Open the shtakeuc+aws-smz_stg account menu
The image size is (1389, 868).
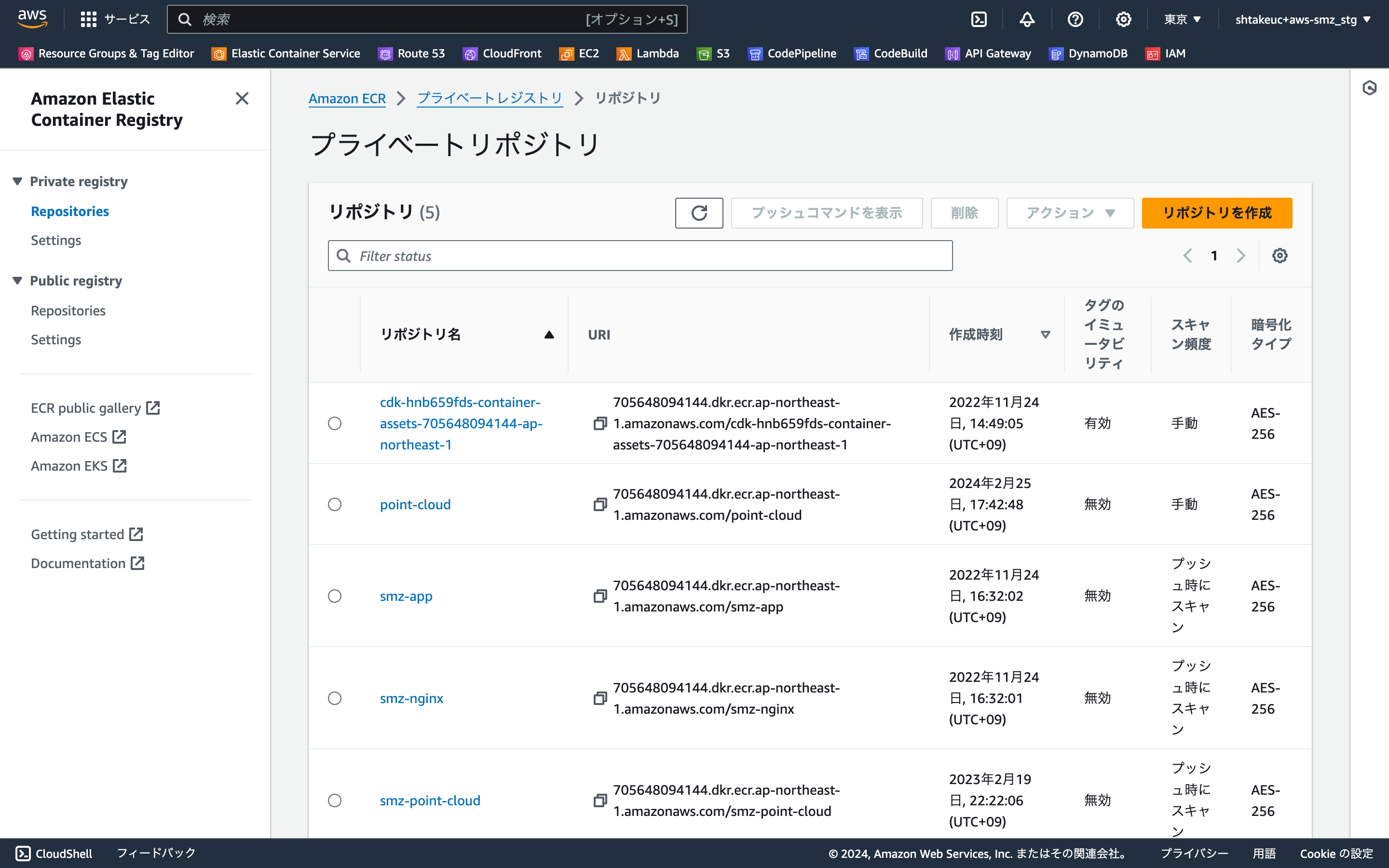1303,19
